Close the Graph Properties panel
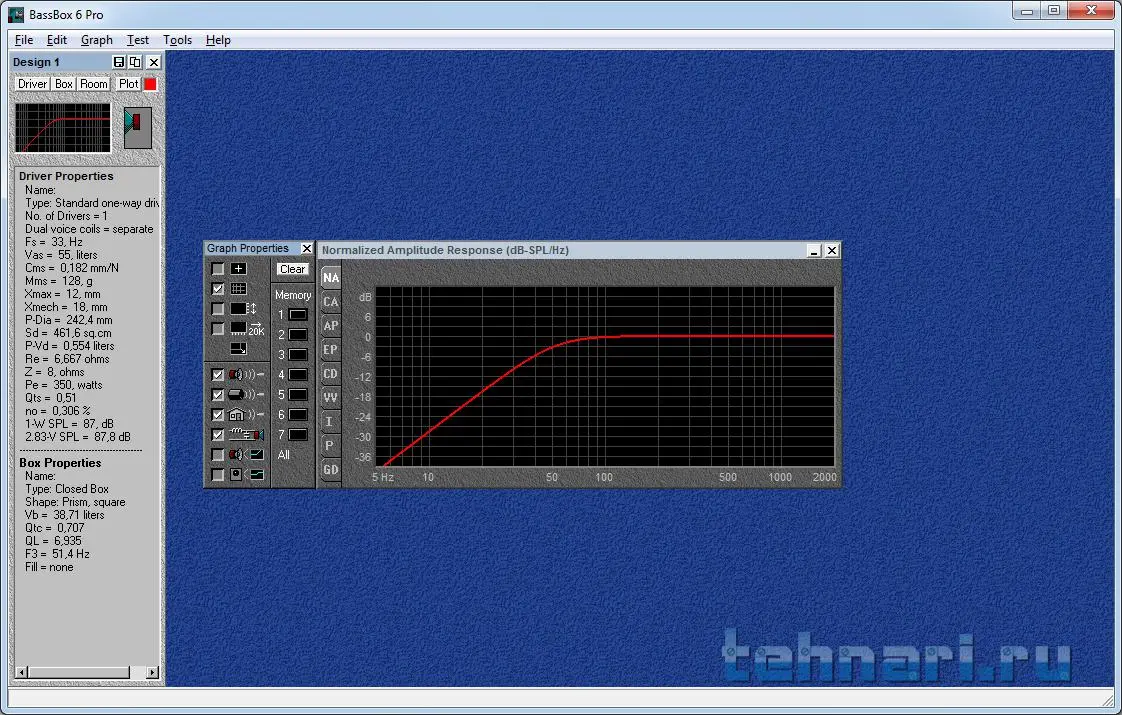1122x715 pixels. (307, 248)
